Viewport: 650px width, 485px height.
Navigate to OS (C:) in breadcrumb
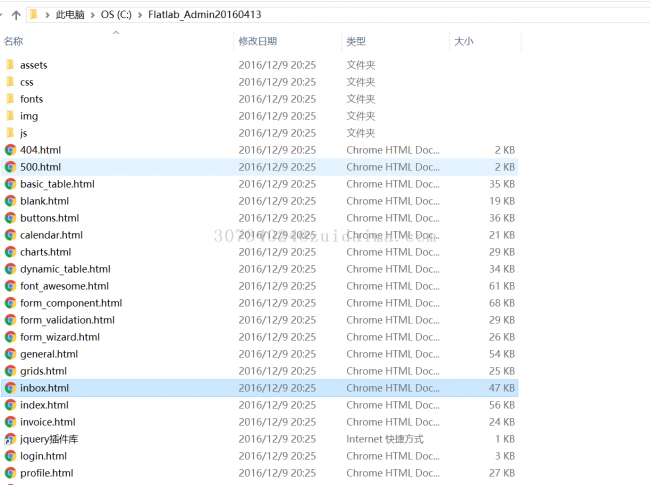(x=117, y=15)
